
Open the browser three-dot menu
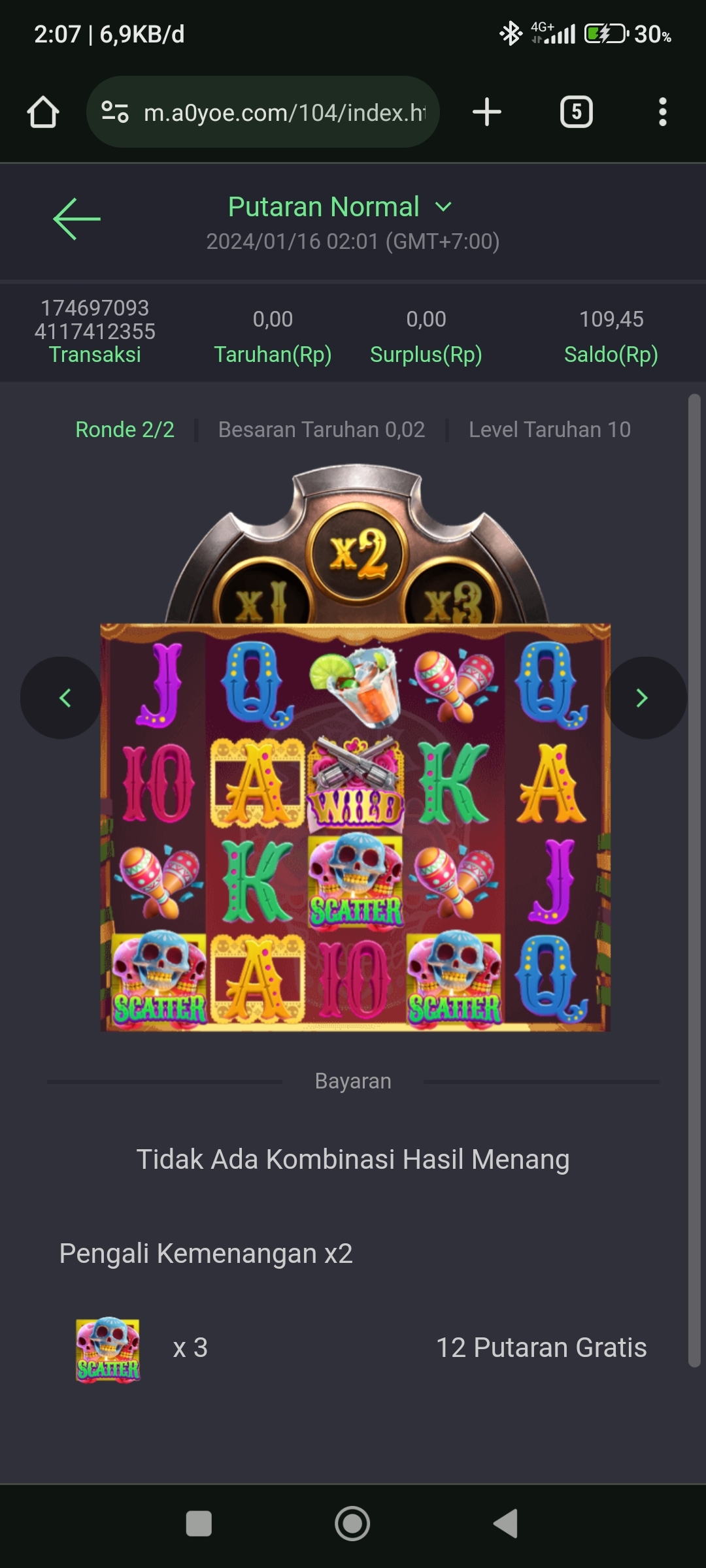pos(663,112)
